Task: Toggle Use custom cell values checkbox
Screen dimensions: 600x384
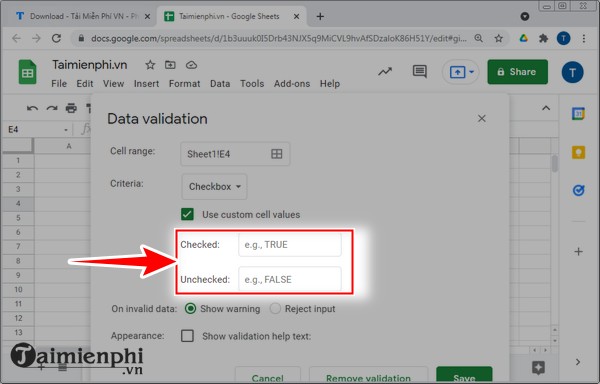Action: click(187, 214)
